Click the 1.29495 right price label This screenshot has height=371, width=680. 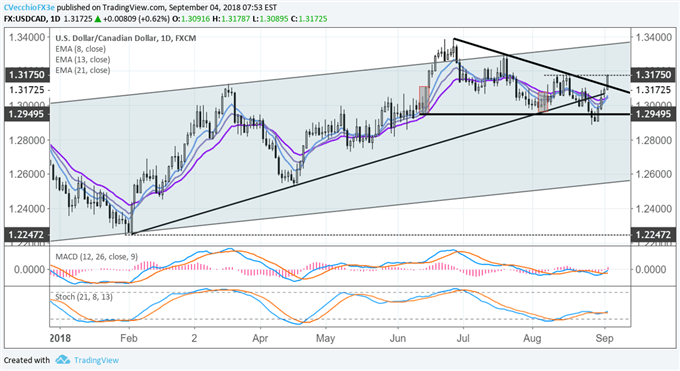tap(654, 114)
